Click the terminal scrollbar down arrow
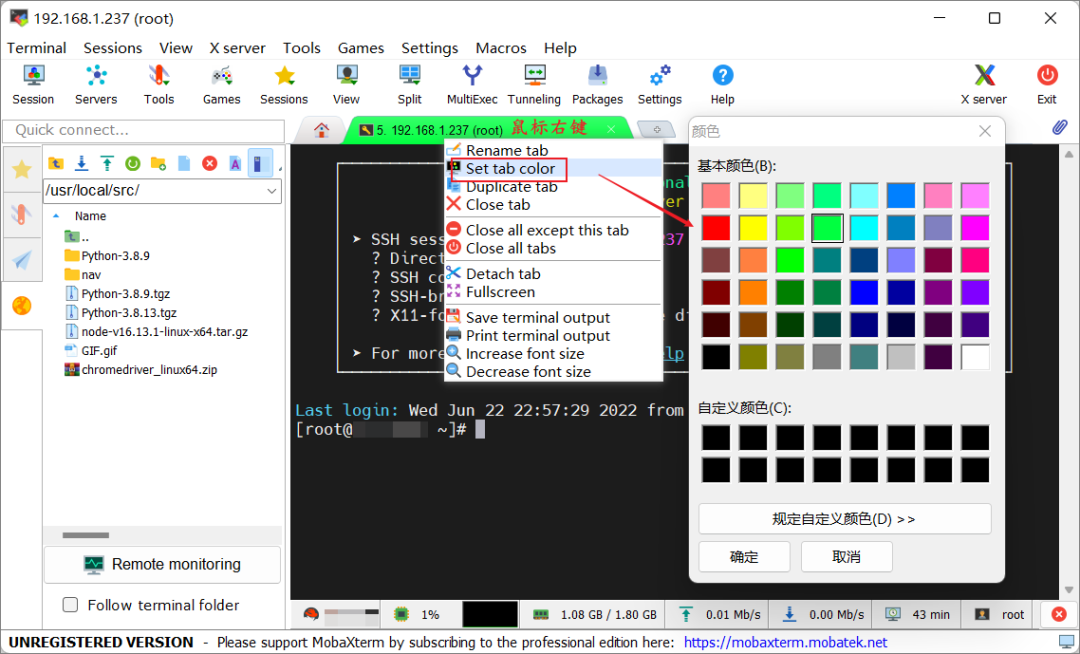 [1068, 590]
